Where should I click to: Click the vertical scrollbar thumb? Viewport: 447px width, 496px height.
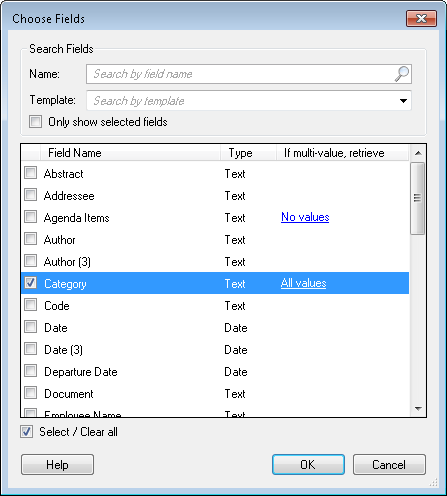click(x=418, y=198)
